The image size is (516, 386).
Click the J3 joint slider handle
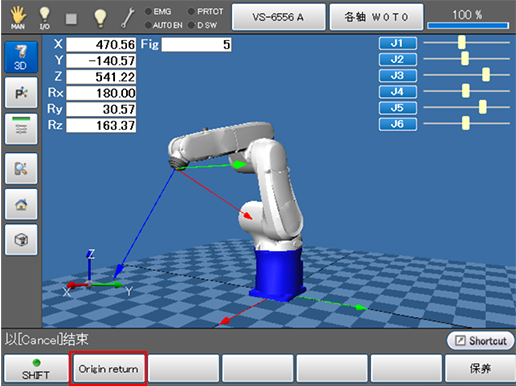pyautogui.click(x=486, y=75)
